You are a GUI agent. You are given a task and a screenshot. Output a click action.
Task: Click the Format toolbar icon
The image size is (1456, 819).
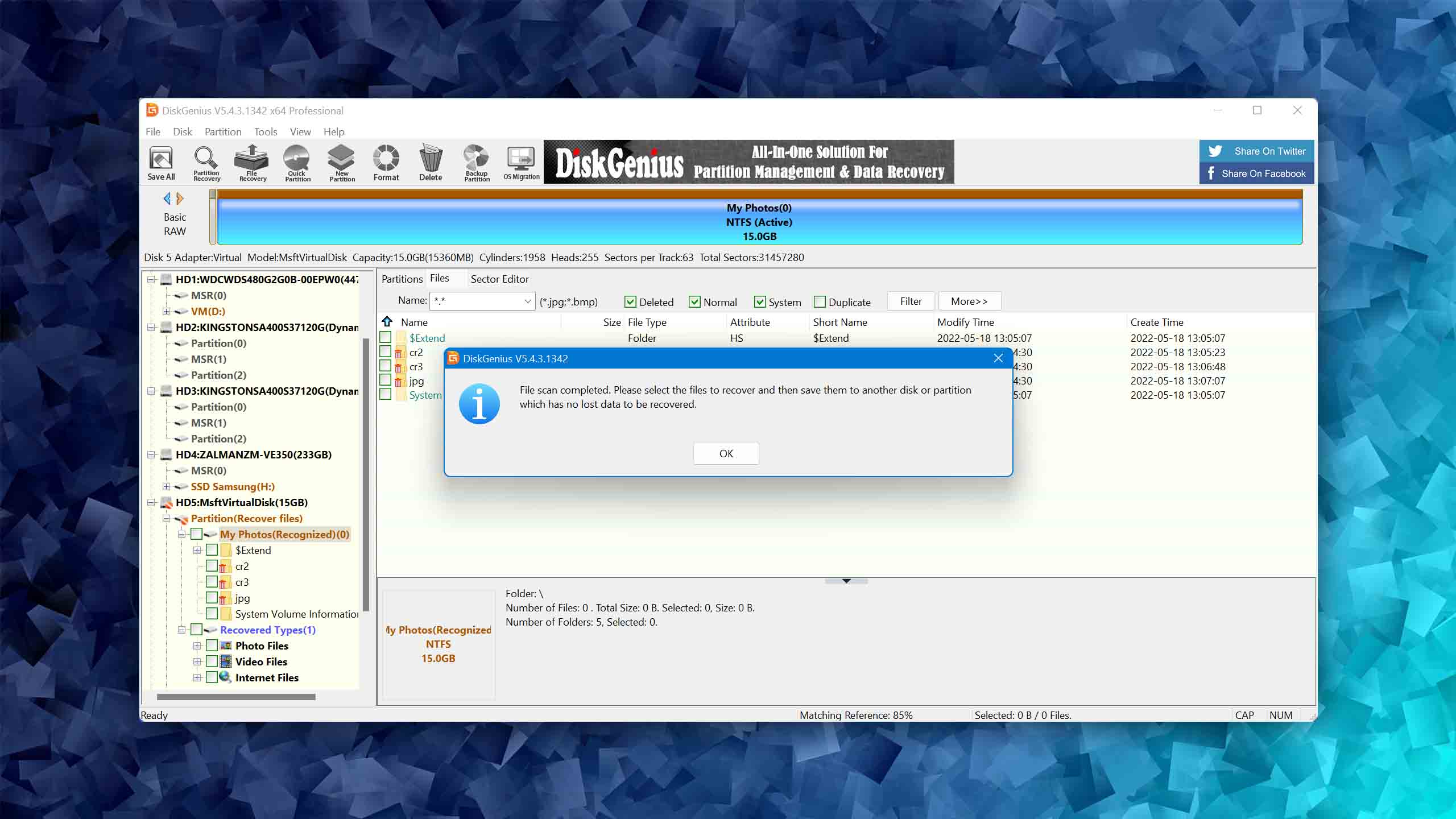tap(386, 163)
